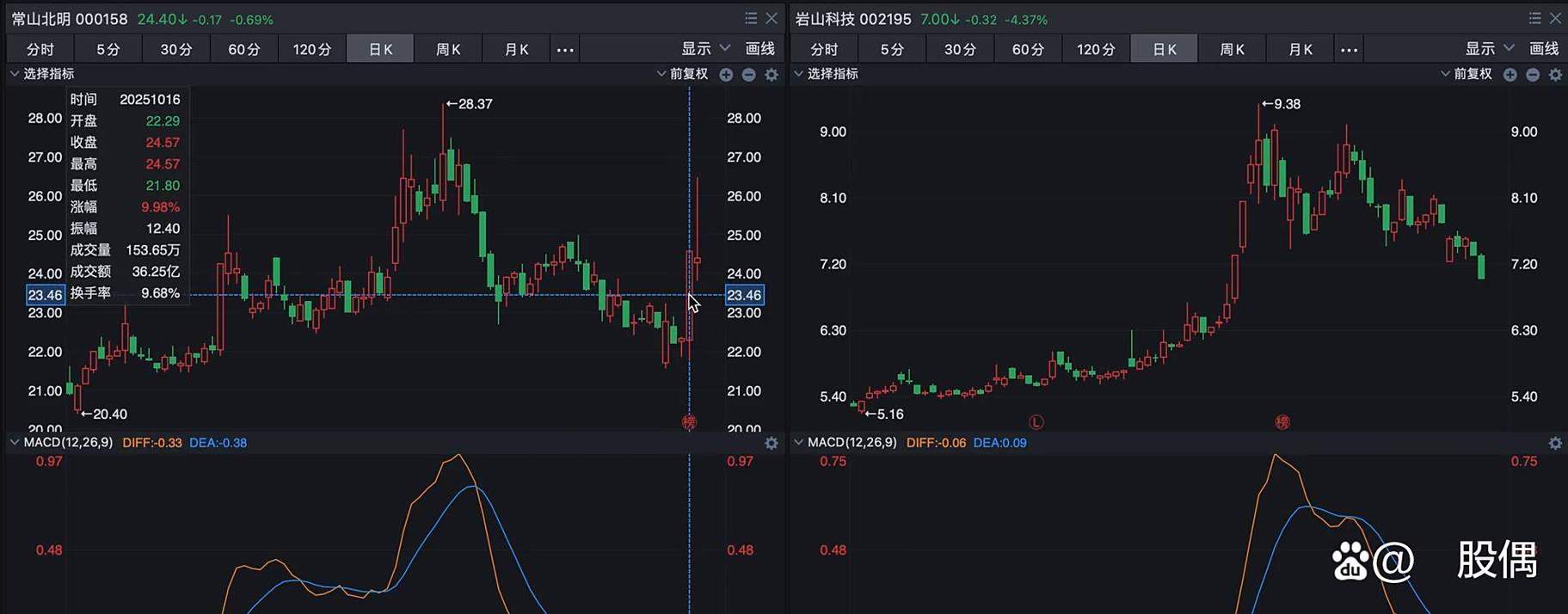Open left MACD indicator settings gear

[772, 443]
